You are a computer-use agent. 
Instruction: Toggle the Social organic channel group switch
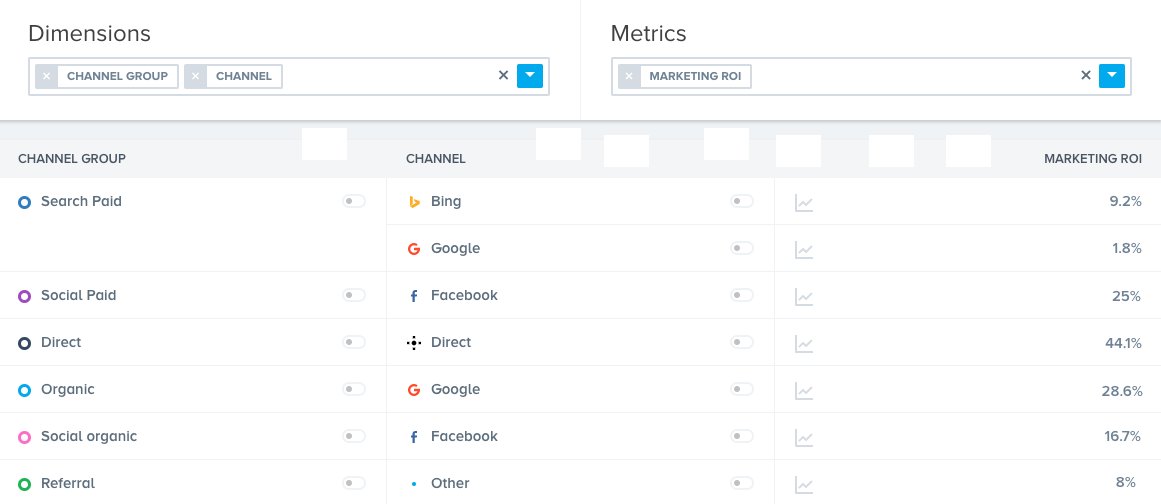point(354,436)
